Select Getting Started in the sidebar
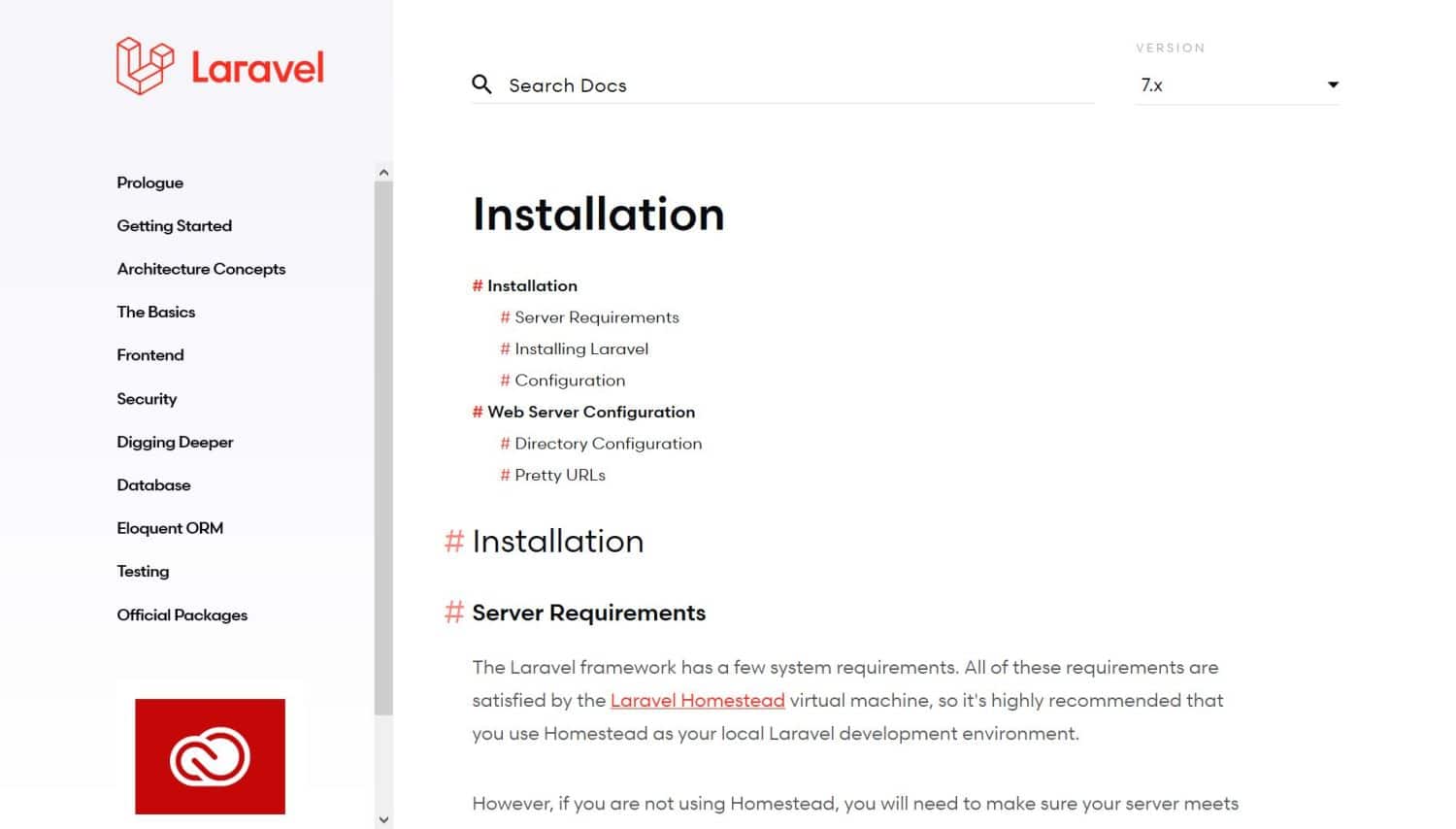 [x=174, y=225]
